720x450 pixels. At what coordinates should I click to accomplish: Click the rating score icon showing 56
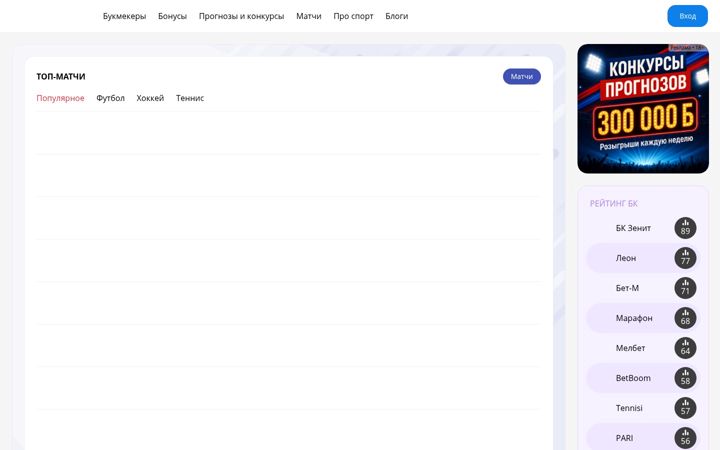tap(685, 438)
